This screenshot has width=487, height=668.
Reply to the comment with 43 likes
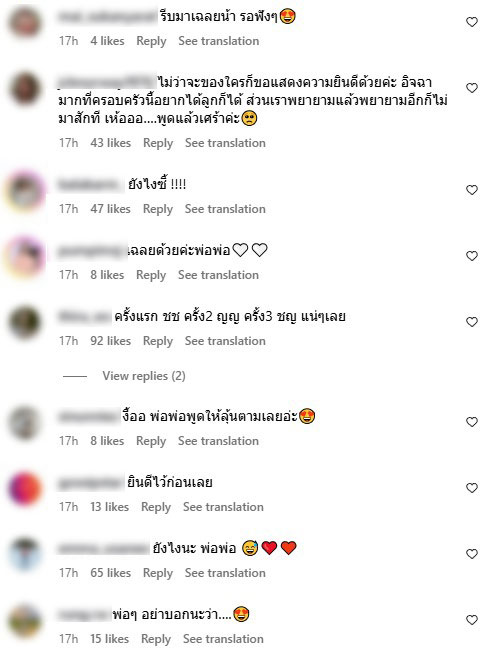pos(158,143)
